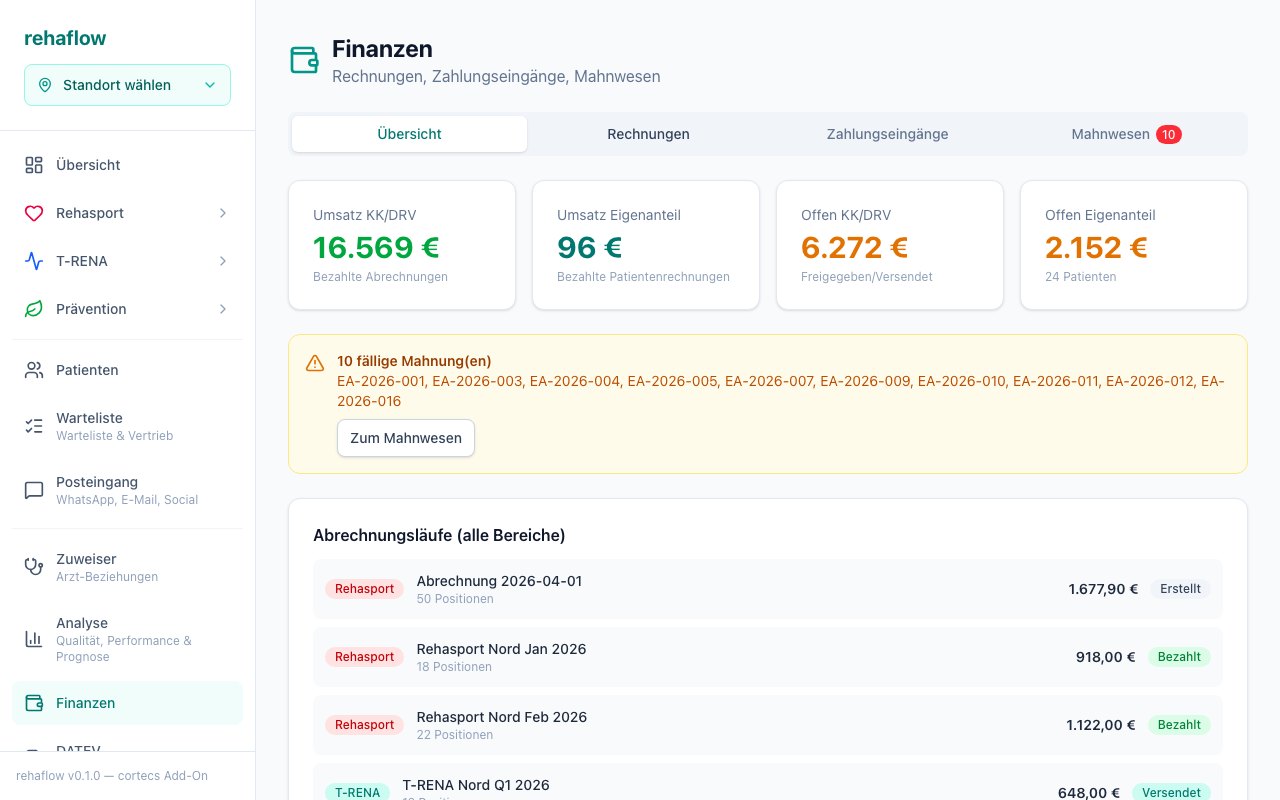Switch to the Rechnungen tab
The height and width of the screenshot is (800, 1280).
(x=648, y=133)
